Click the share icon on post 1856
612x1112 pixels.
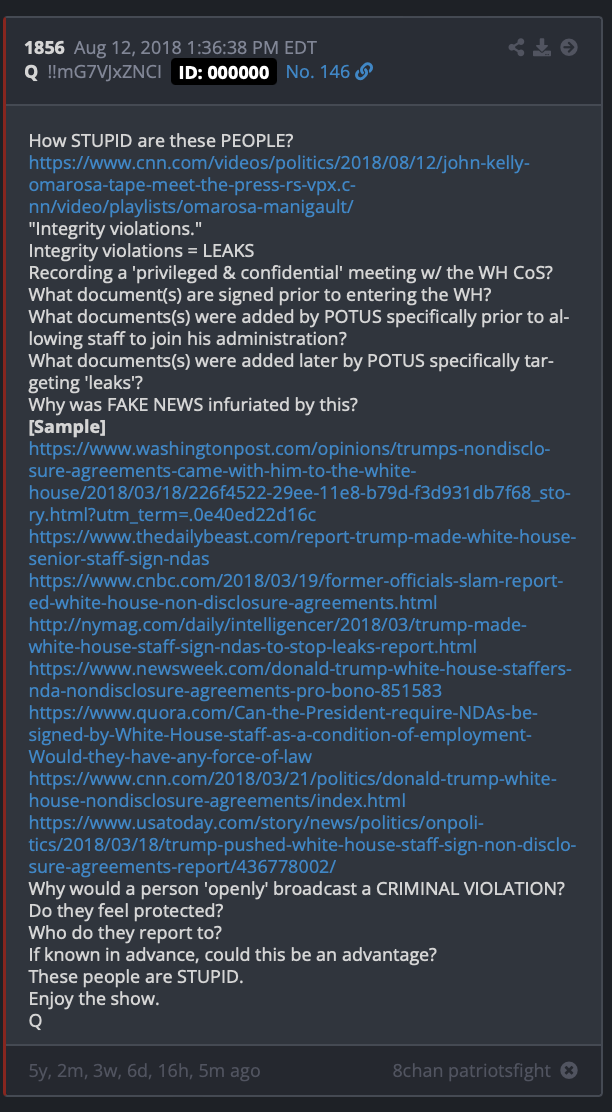tap(516, 48)
